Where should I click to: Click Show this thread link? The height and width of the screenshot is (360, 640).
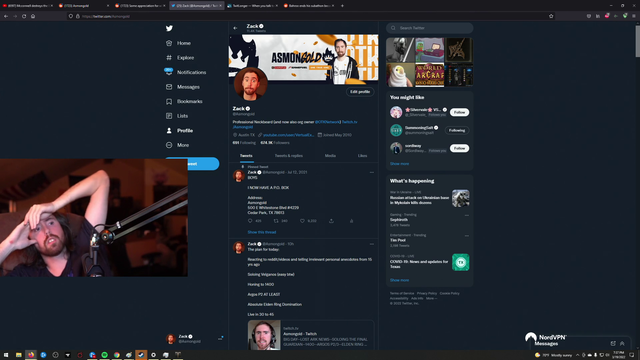262,232
